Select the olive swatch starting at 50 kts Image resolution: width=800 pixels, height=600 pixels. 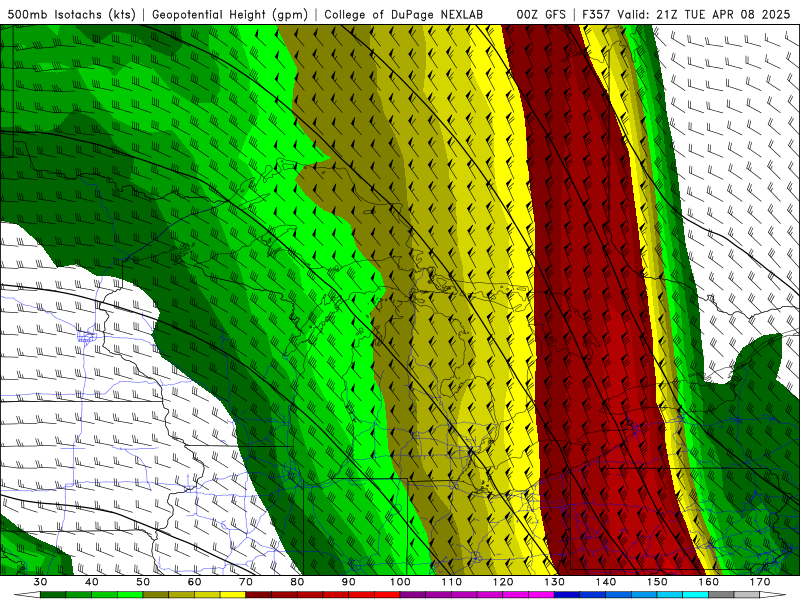point(156,594)
